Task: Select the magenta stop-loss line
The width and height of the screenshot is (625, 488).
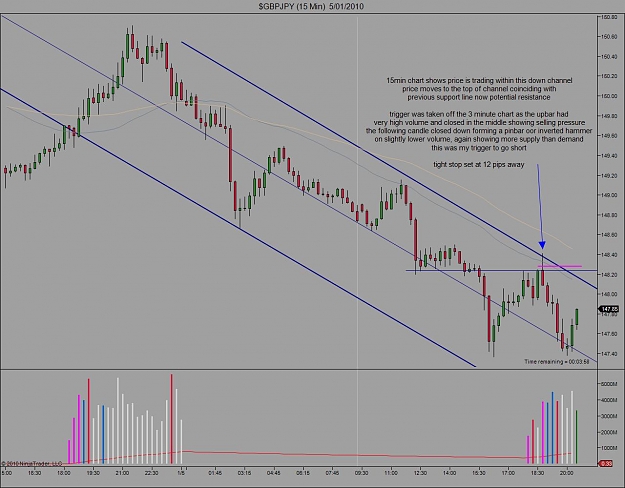Action: (560, 266)
